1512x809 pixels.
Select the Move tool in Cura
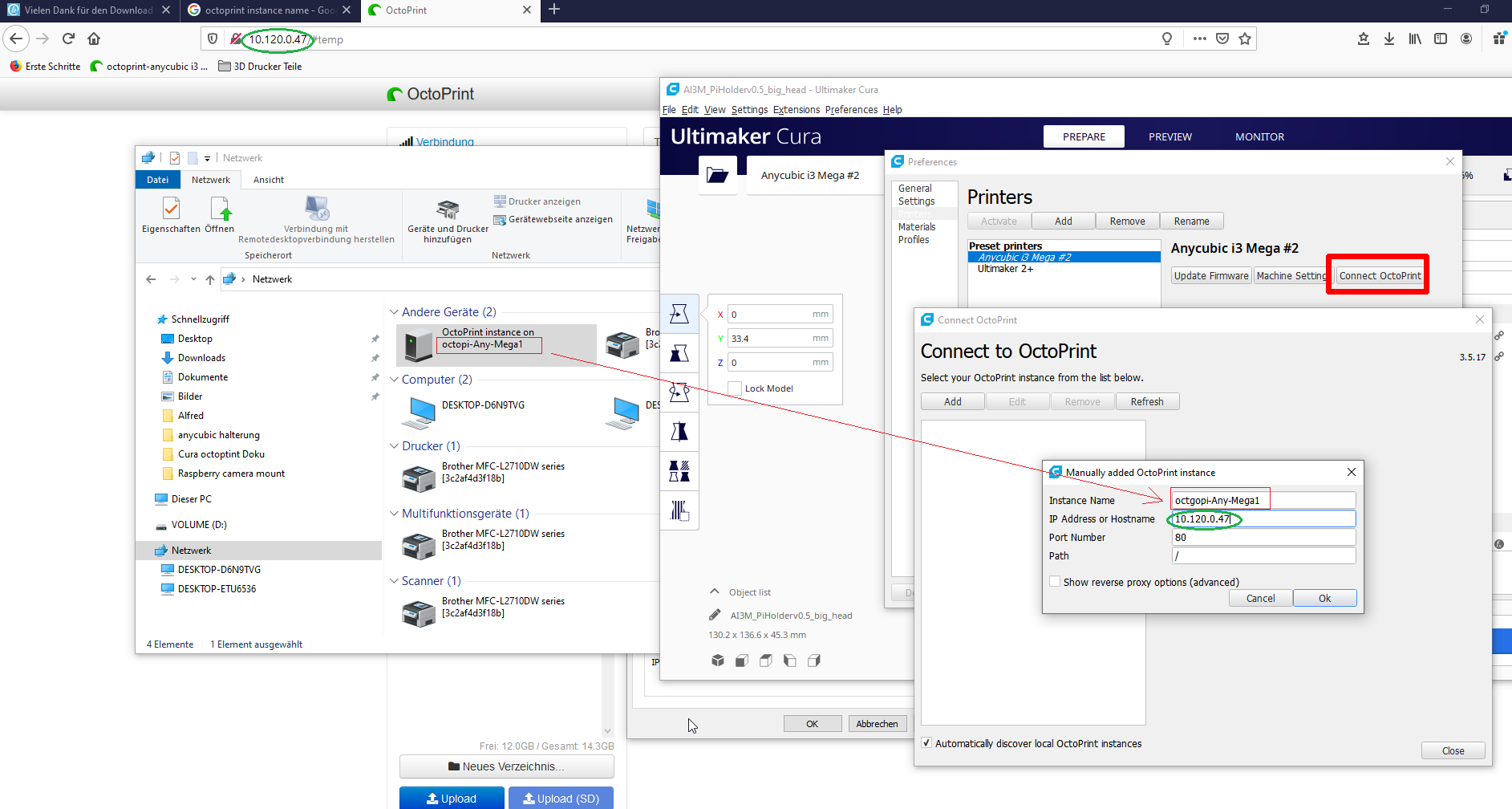click(679, 314)
